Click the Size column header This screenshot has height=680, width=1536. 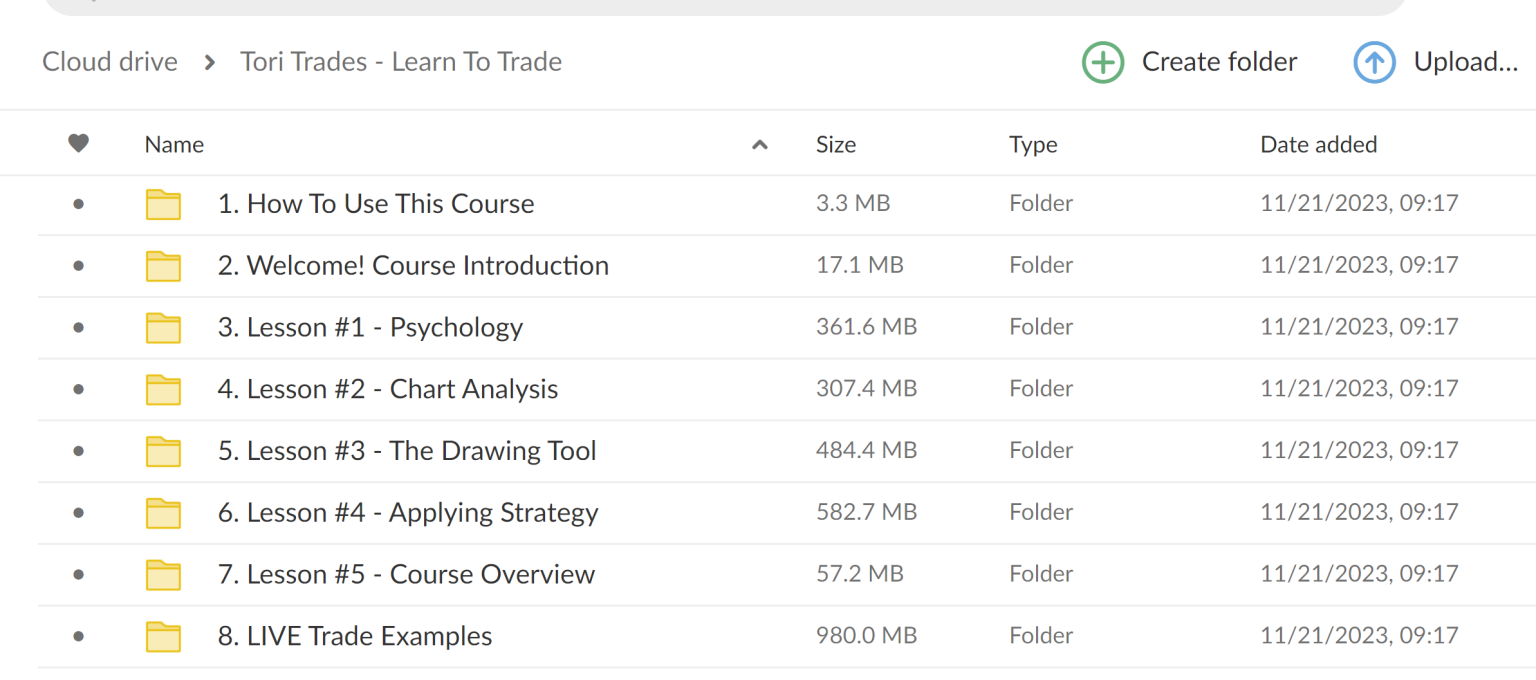pos(836,144)
